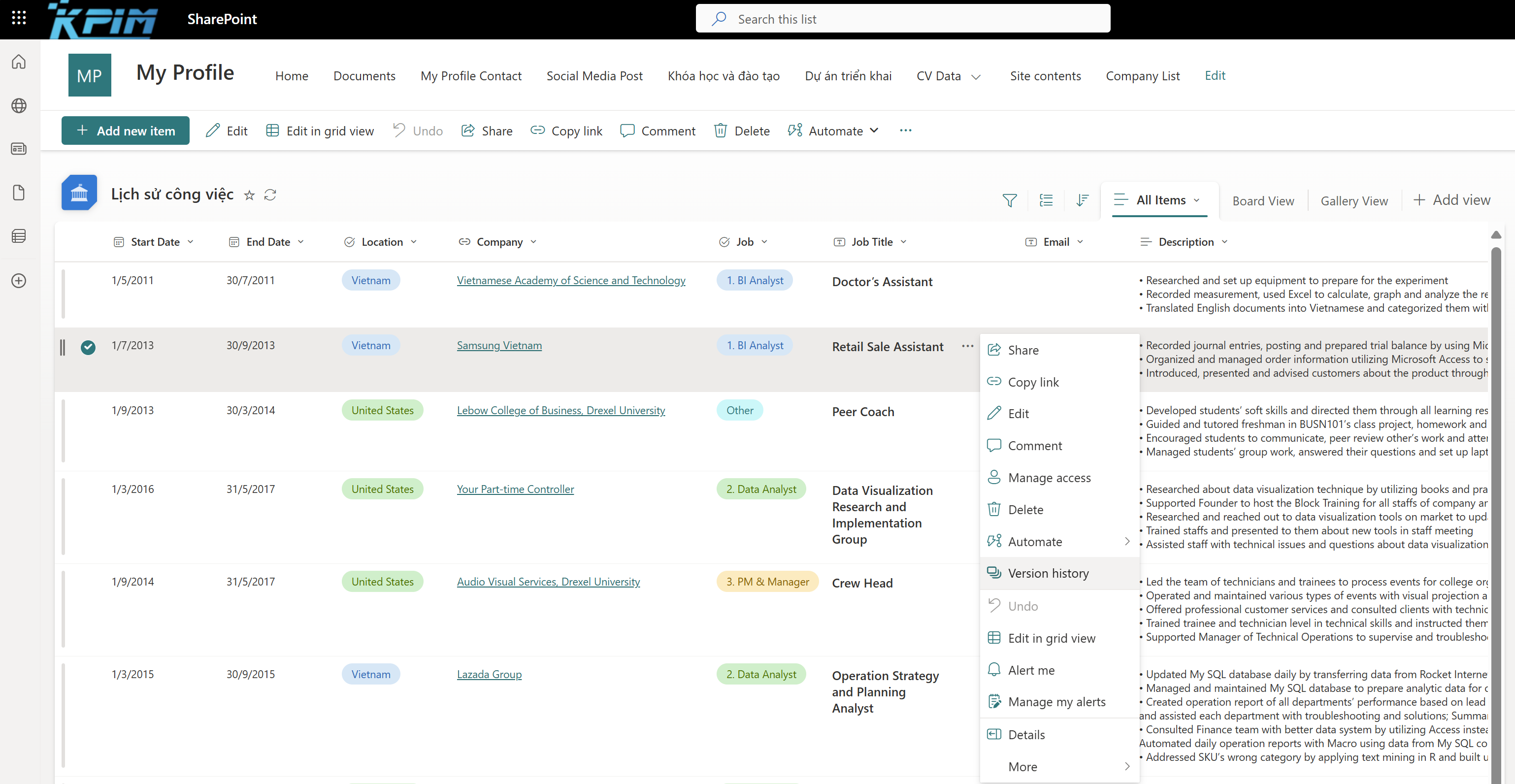Click Delete in the command bar
Image resolution: width=1515 pixels, height=784 pixels.
[742, 131]
